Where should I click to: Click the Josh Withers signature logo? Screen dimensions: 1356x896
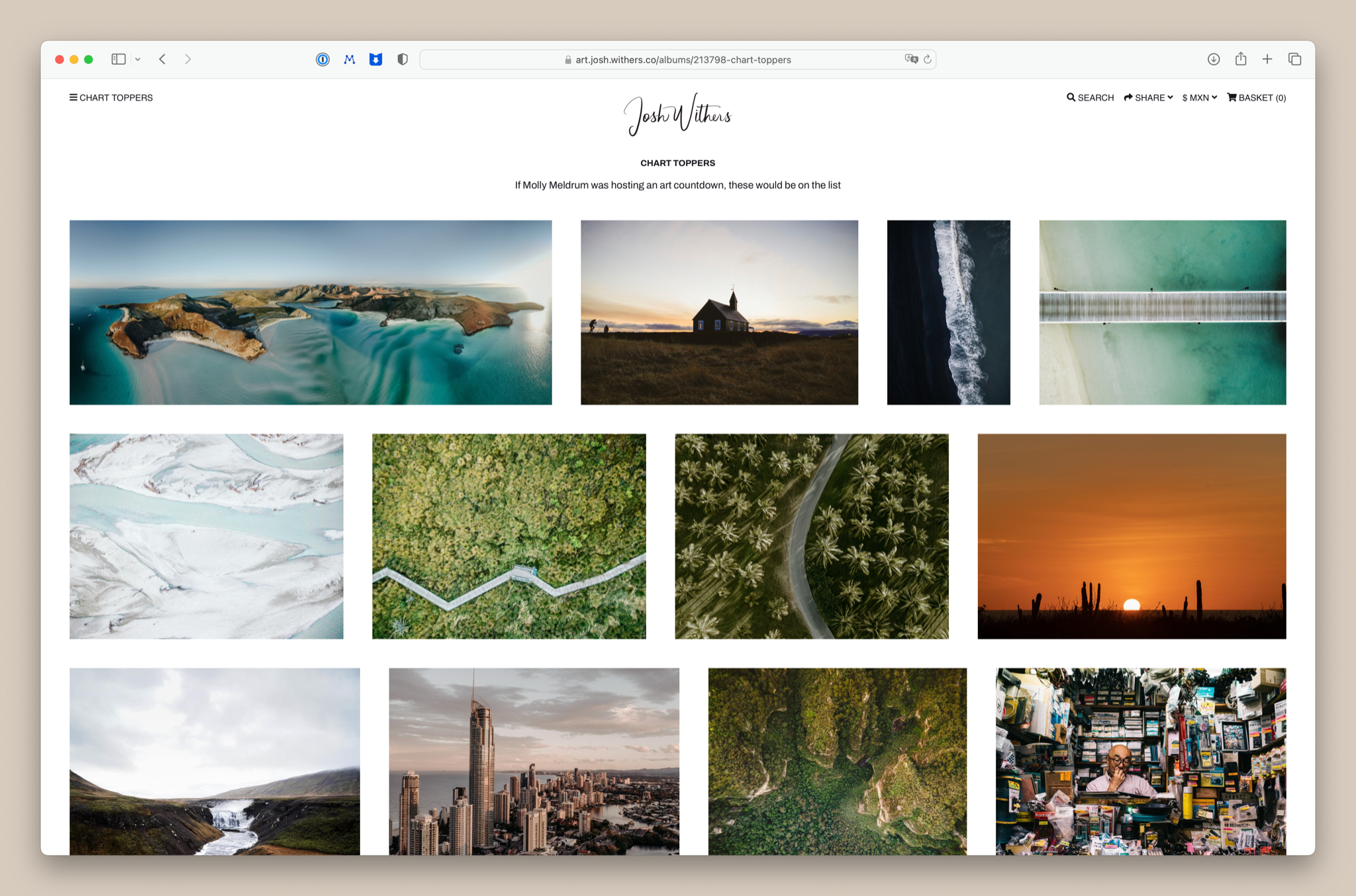pos(677,115)
